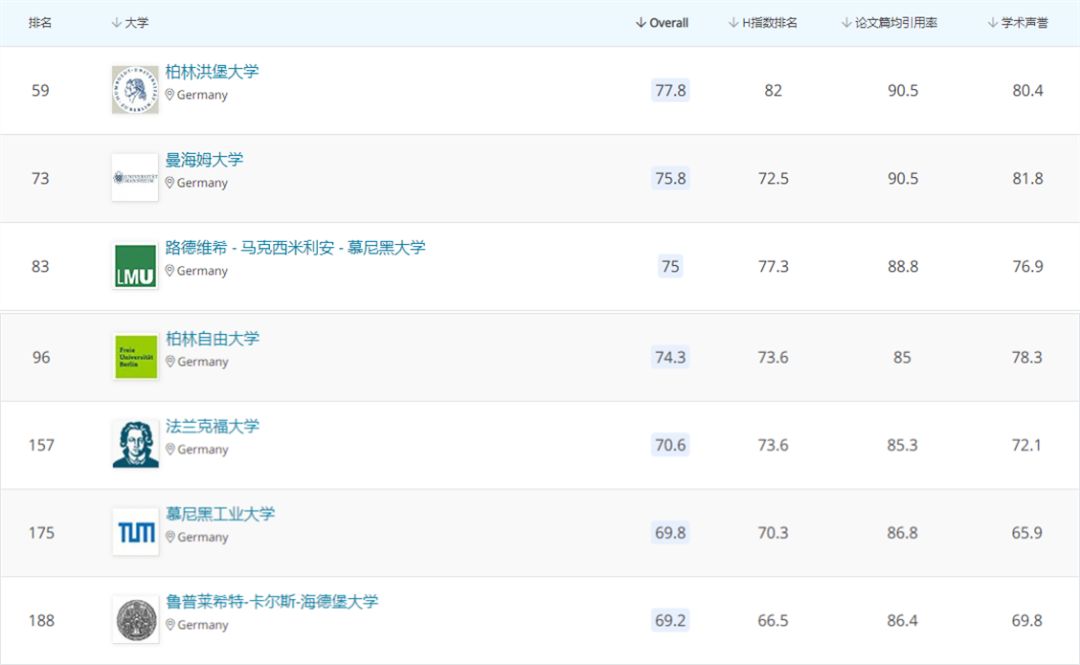Viewport: 1080px width, 665px height.
Task: Sort by 论文篇均引用率 column header
Action: pos(889,23)
